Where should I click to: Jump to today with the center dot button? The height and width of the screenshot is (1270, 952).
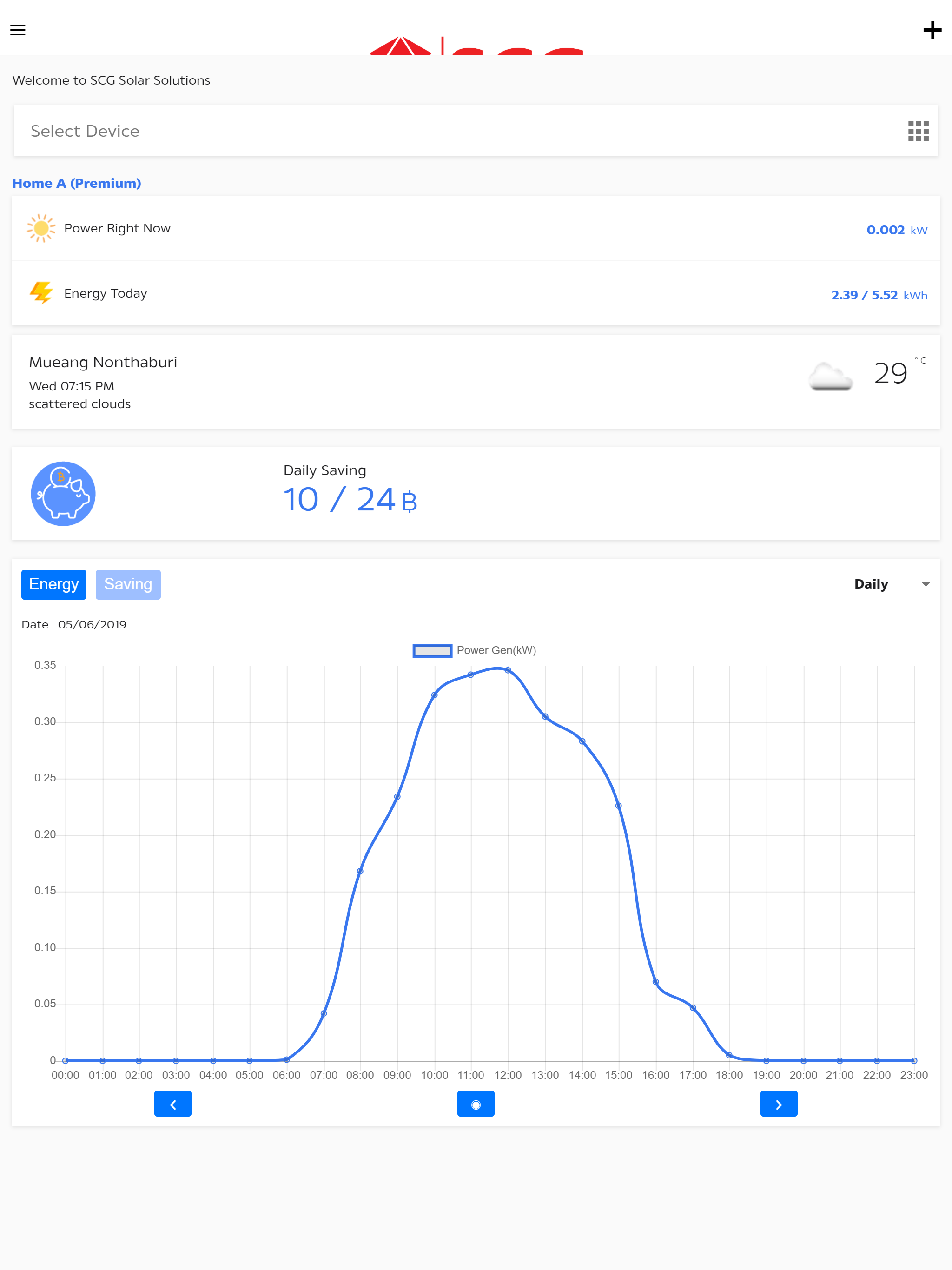tap(476, 1104)
